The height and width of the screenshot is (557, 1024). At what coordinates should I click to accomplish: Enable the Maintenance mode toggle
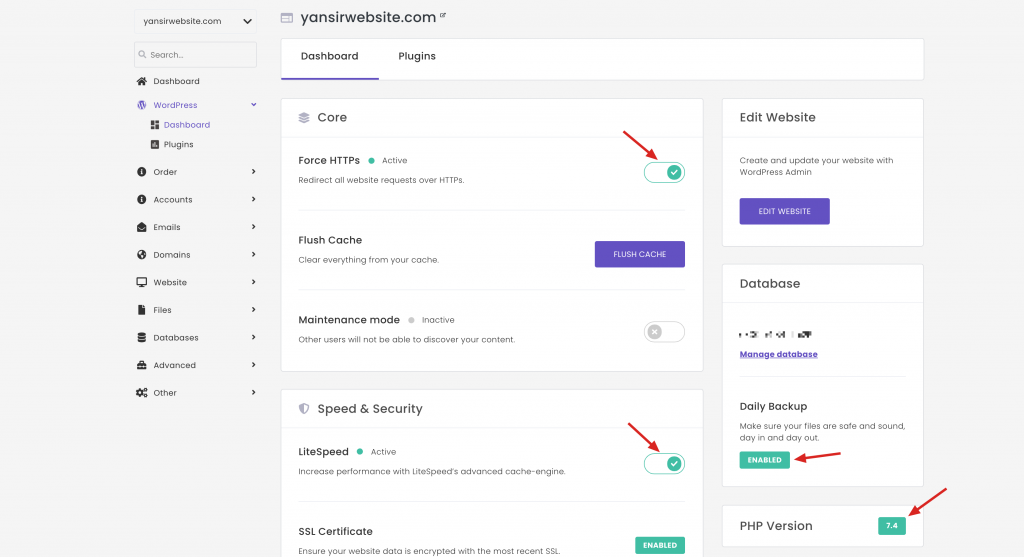[x=665, y=332]
